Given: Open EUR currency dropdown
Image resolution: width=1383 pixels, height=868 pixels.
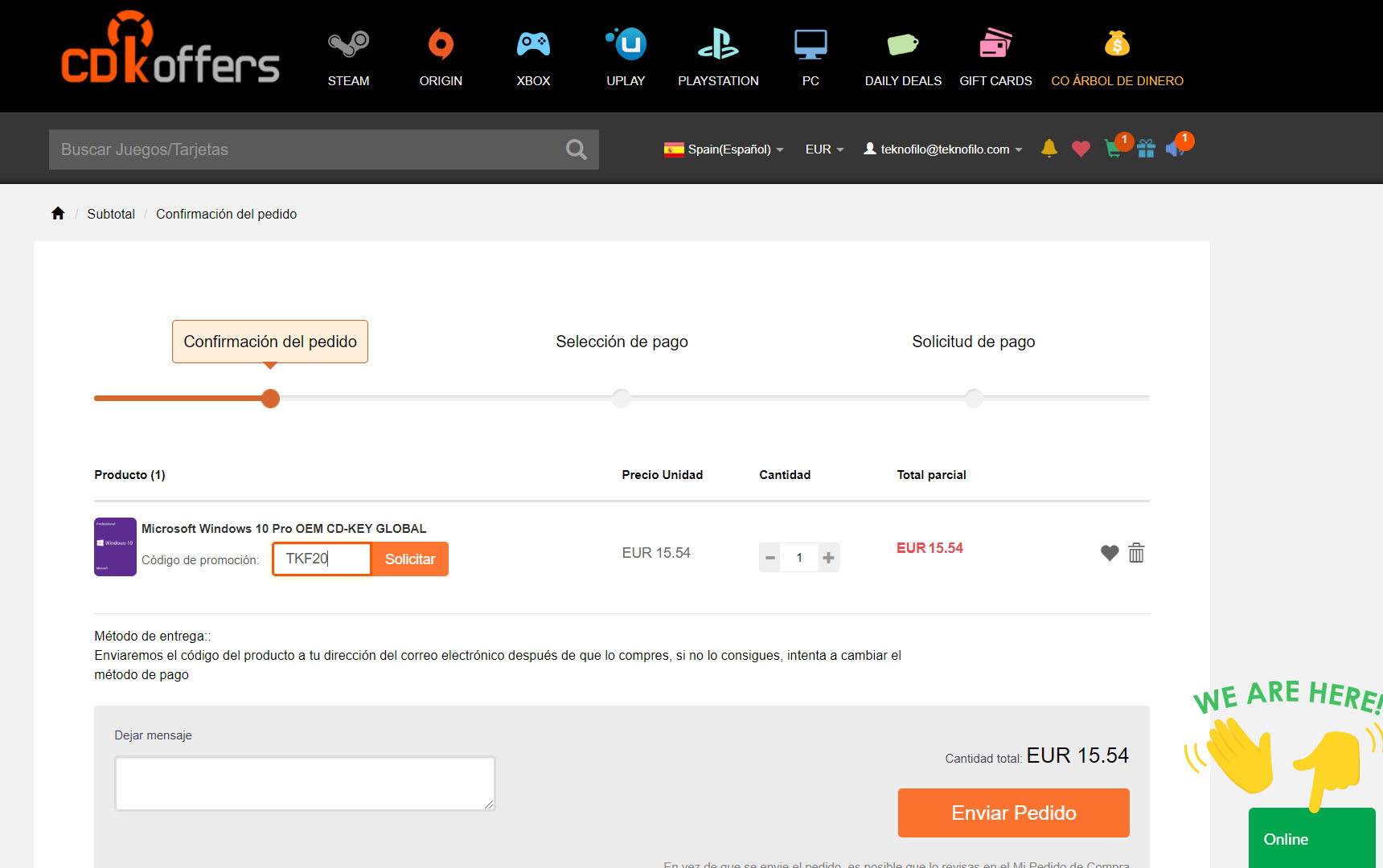Looking at the screenshot, I should click(825, 149).
